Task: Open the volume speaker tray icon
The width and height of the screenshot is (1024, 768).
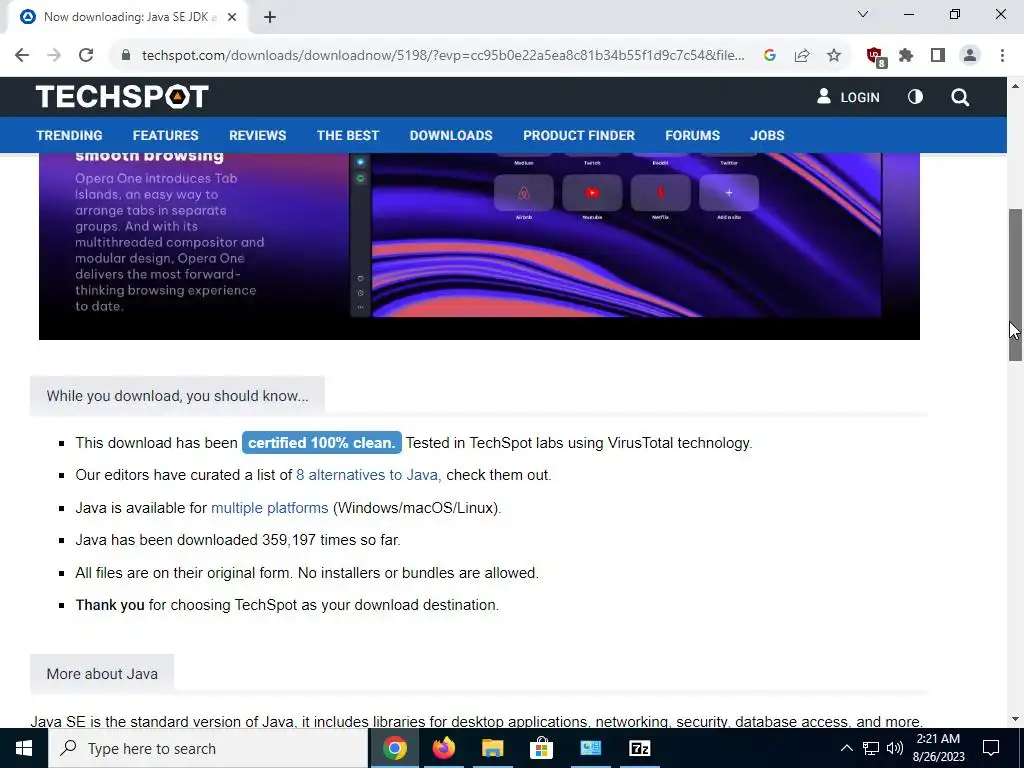Action: tap(895, 748)
